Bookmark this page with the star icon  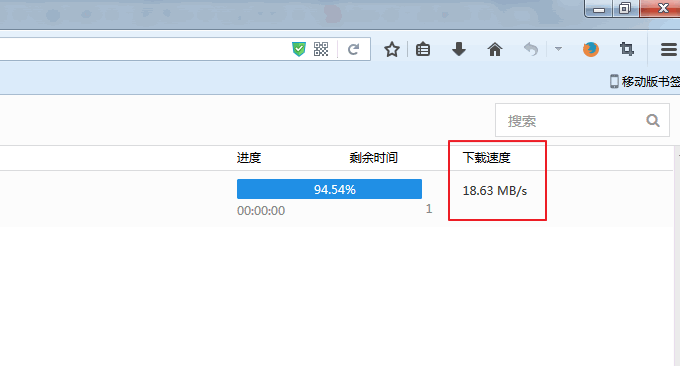[392, 49]
